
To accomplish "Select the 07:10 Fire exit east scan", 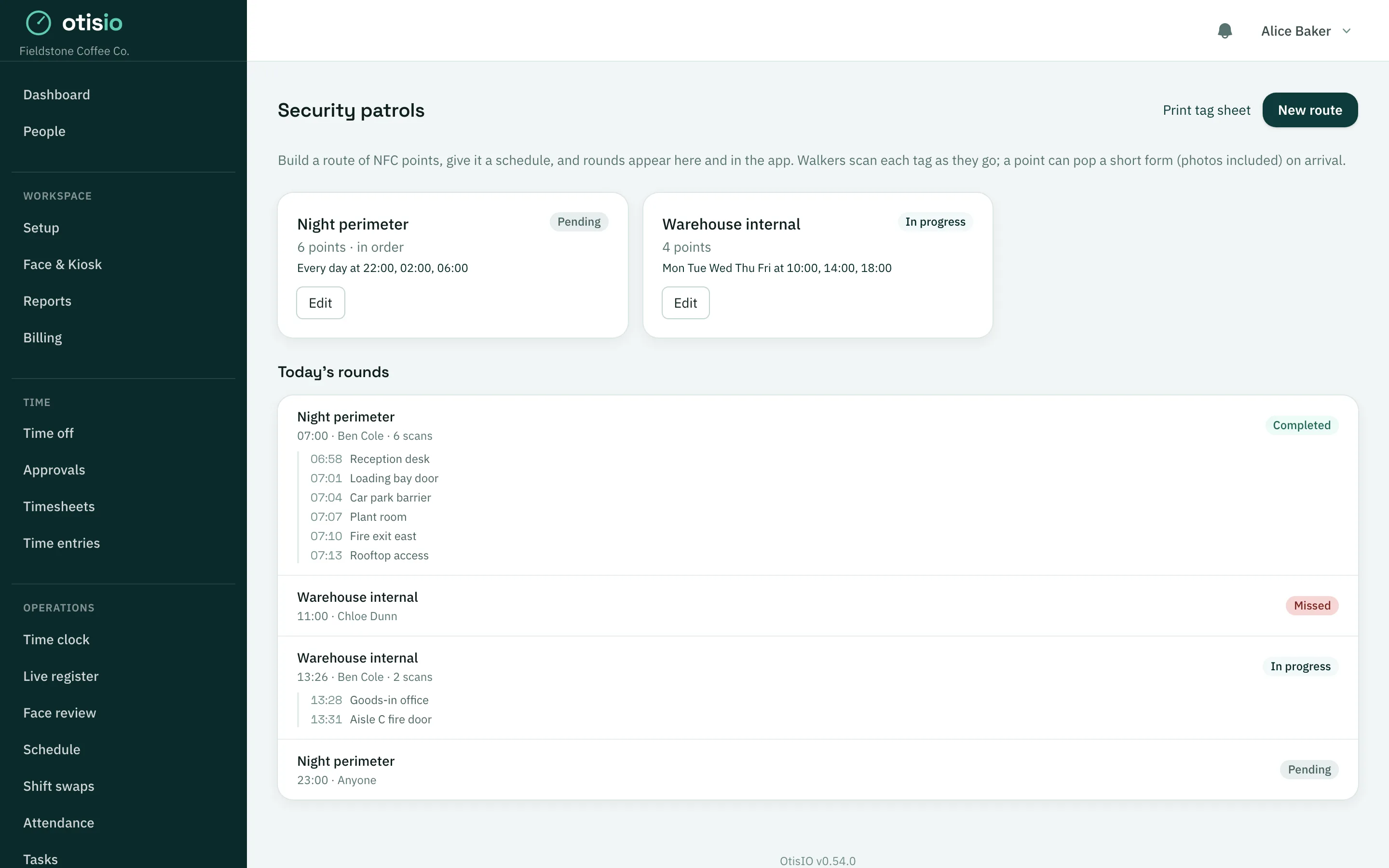I will click(363, 536).
